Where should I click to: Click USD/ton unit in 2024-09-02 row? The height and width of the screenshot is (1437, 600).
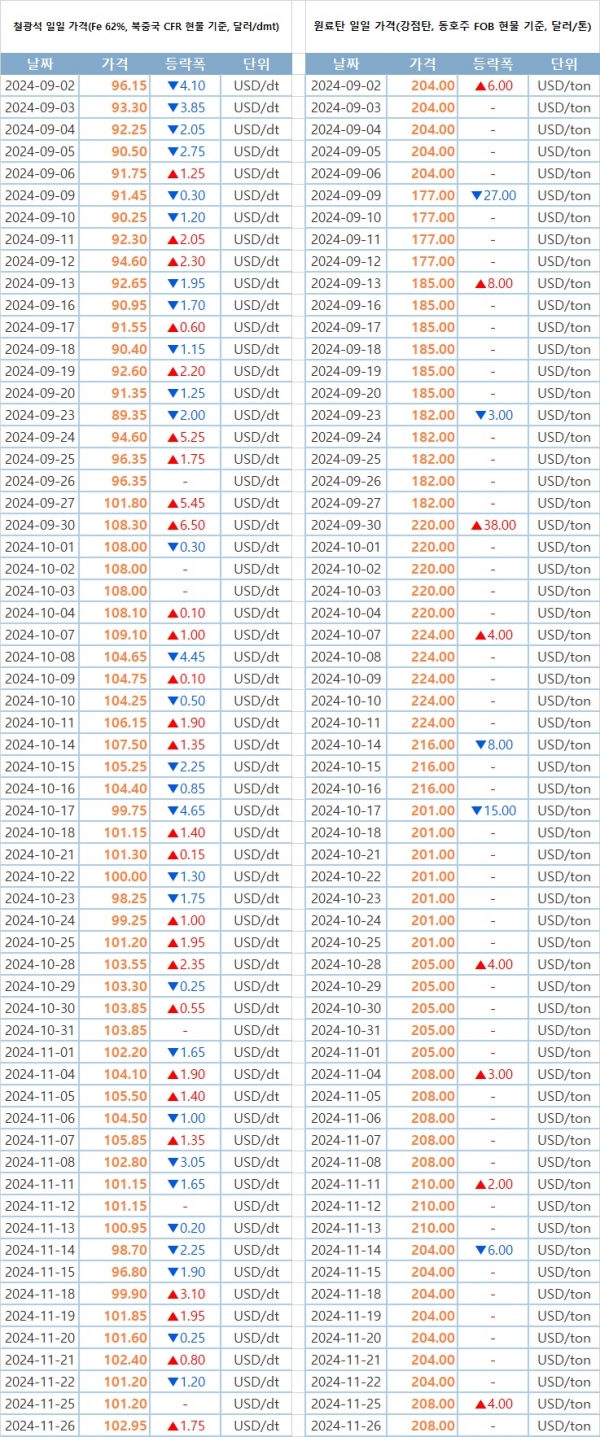[x=563, y=86]
